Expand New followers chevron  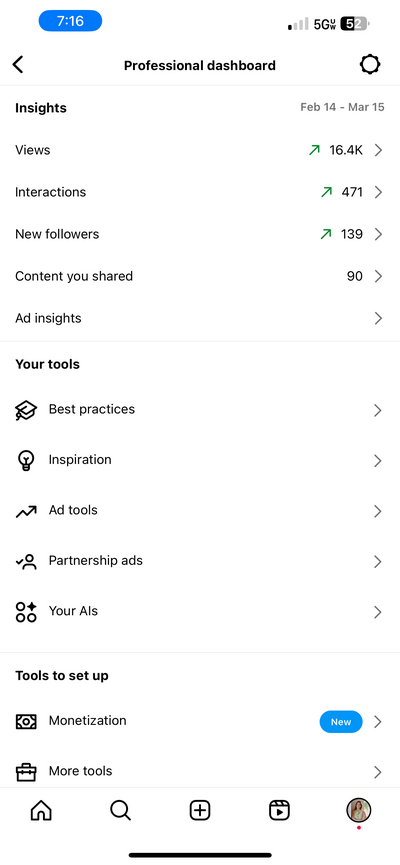(378, 234)
